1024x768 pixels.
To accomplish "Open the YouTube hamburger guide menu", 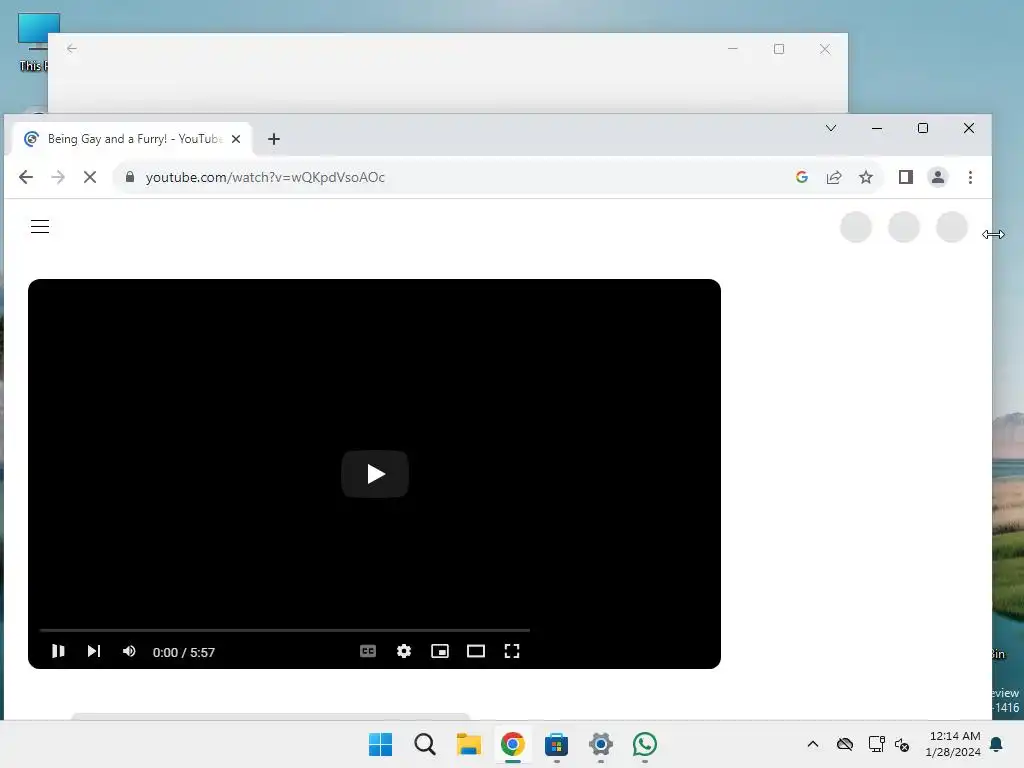I will pyautogui.click(x=40, y=227).
